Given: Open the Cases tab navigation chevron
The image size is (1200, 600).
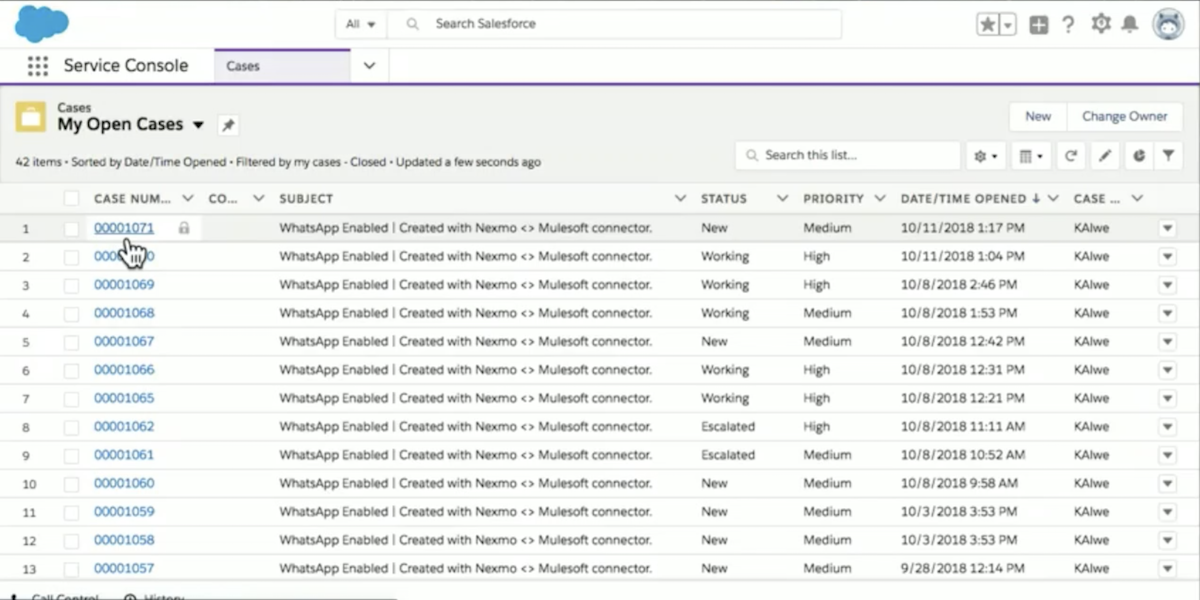Looking at the screenshot, I should click(369, 66).
